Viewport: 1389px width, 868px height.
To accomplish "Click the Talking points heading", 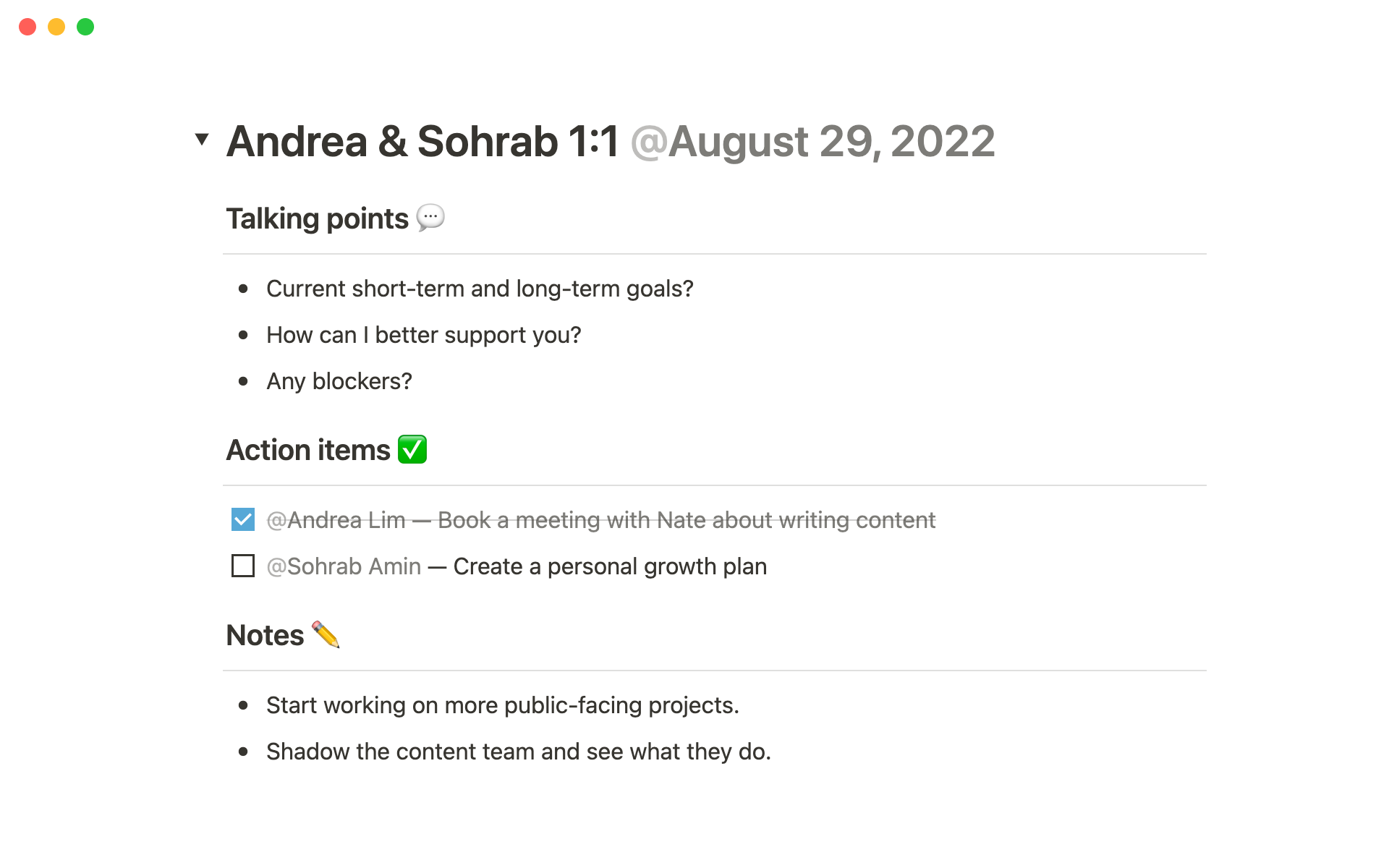I will pos(317,218).
